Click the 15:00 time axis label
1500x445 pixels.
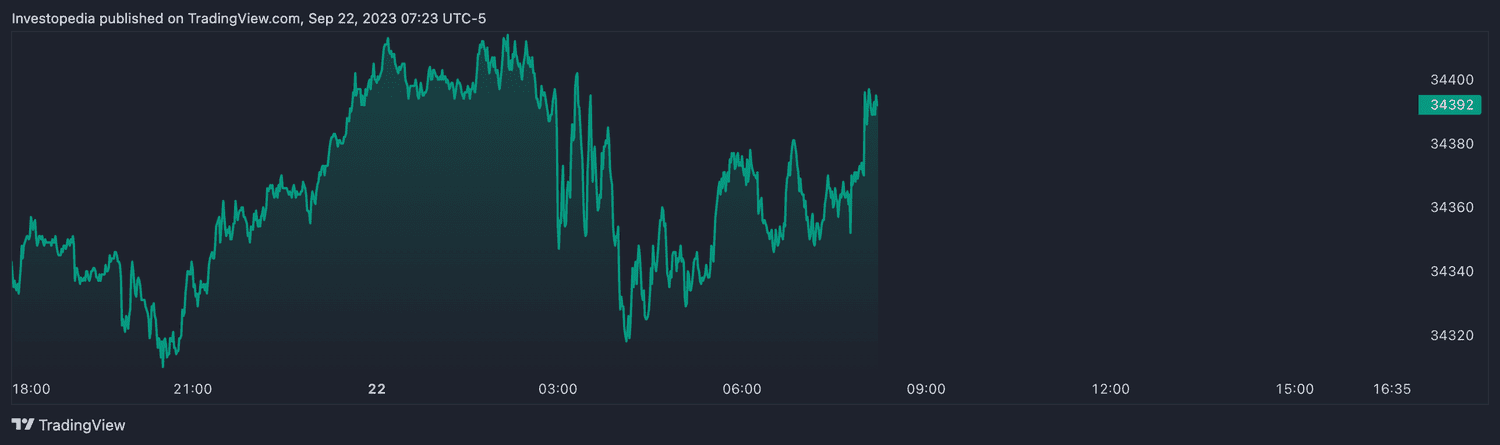[1294, 389]
